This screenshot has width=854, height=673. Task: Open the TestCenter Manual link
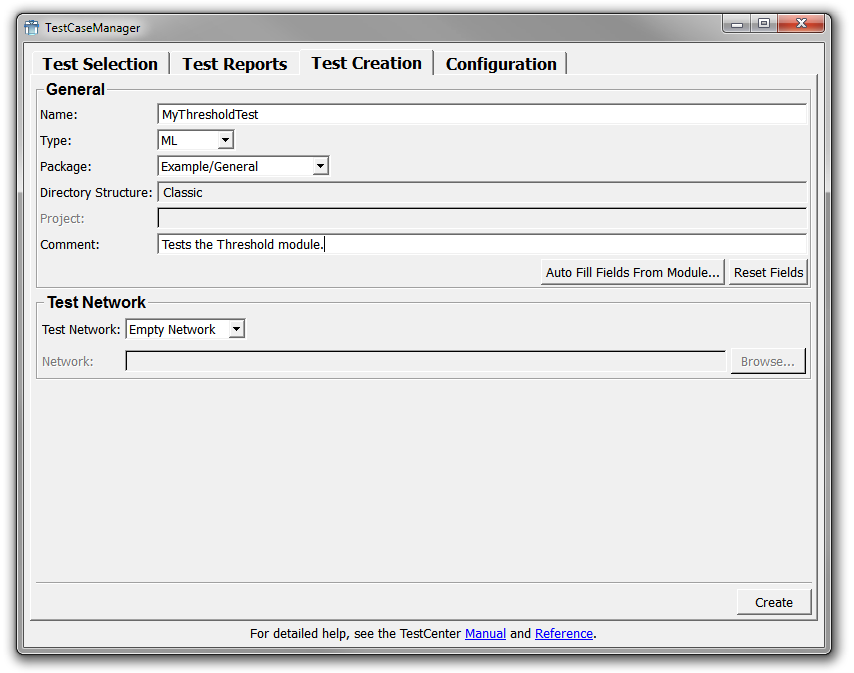coord(485,634)
